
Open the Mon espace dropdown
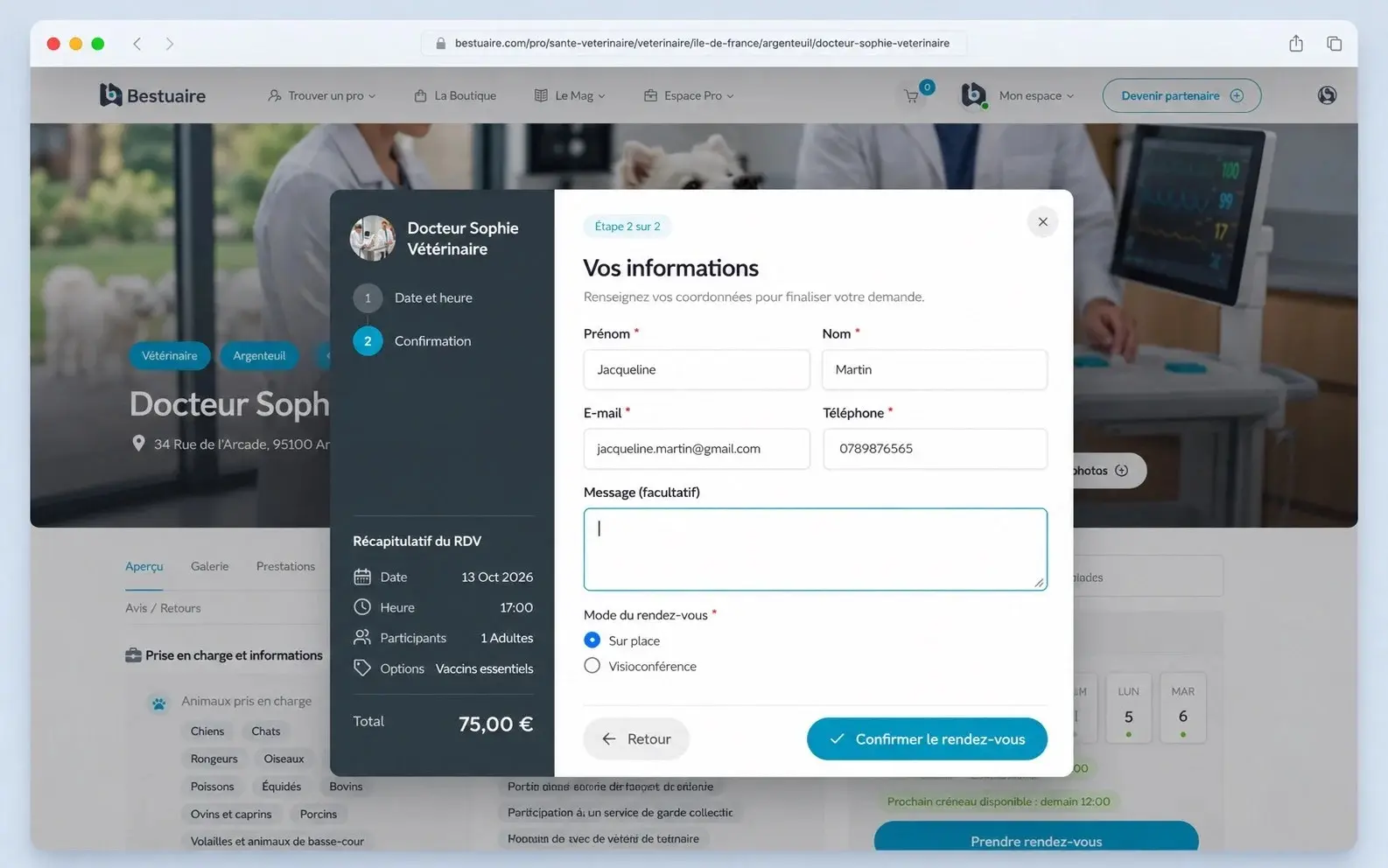point(1036,95)
